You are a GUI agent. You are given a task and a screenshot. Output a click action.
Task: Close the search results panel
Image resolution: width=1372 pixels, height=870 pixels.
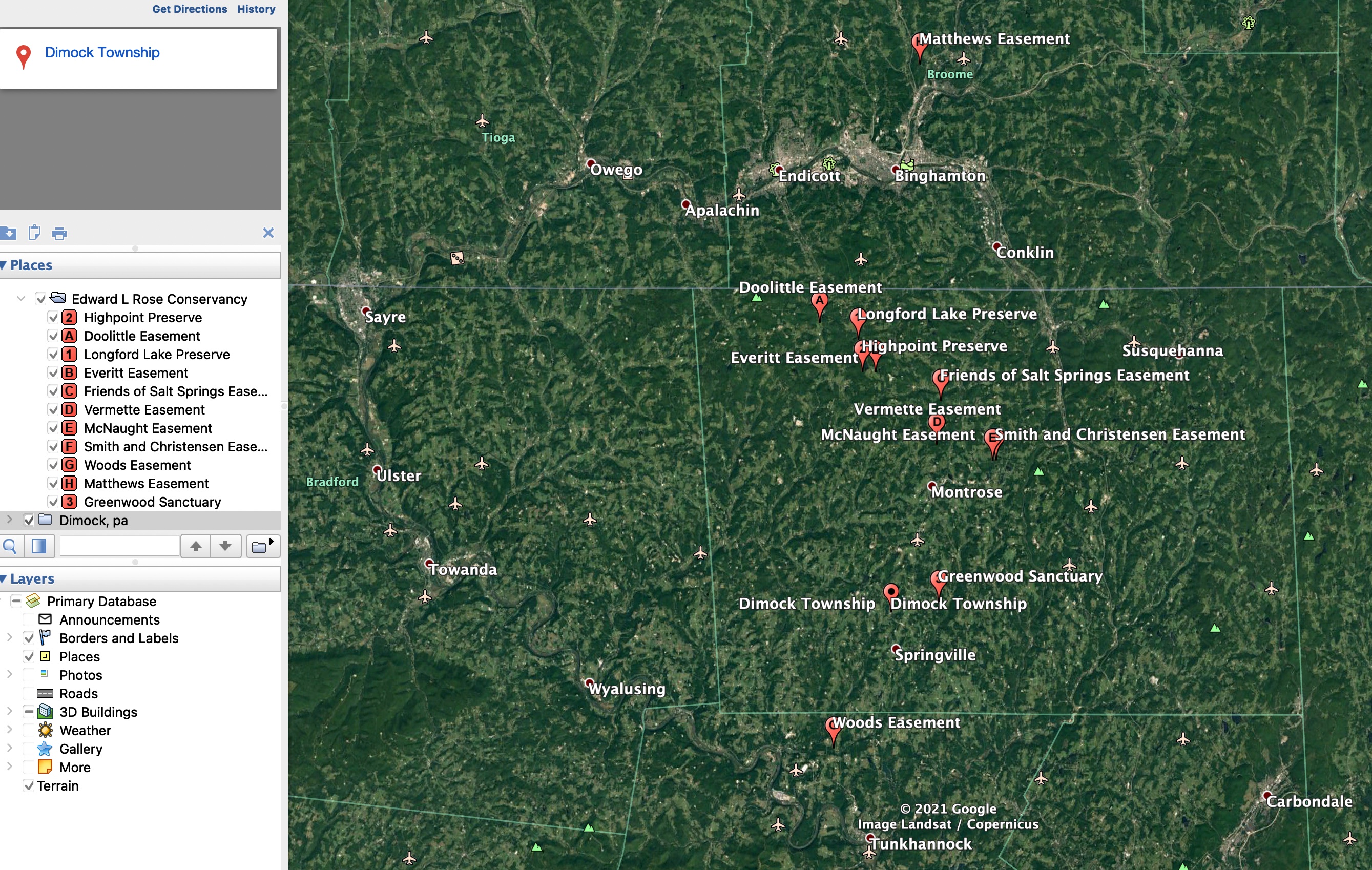(x=268, y=233)
